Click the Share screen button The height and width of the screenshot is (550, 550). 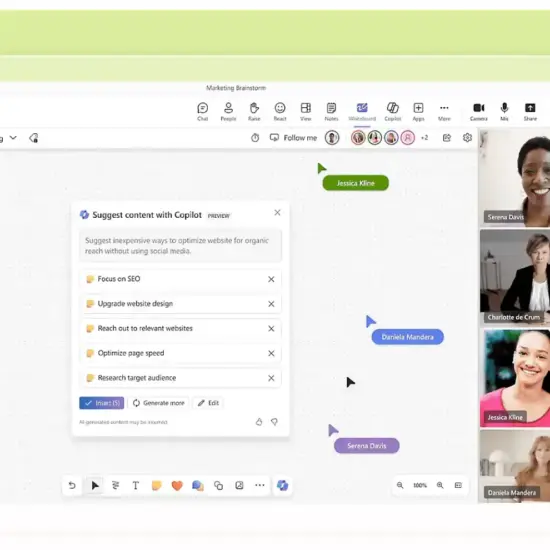click(530, 112)
